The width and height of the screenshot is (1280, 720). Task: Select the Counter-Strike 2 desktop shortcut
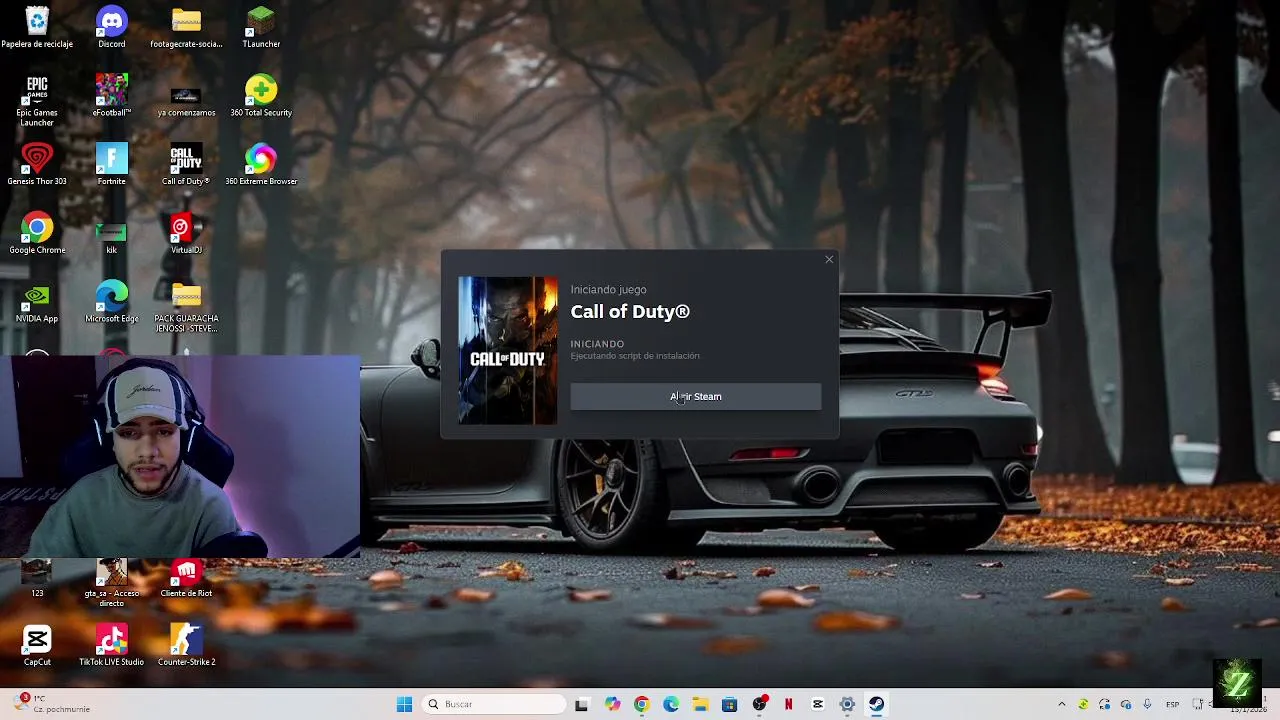(186, 645)
